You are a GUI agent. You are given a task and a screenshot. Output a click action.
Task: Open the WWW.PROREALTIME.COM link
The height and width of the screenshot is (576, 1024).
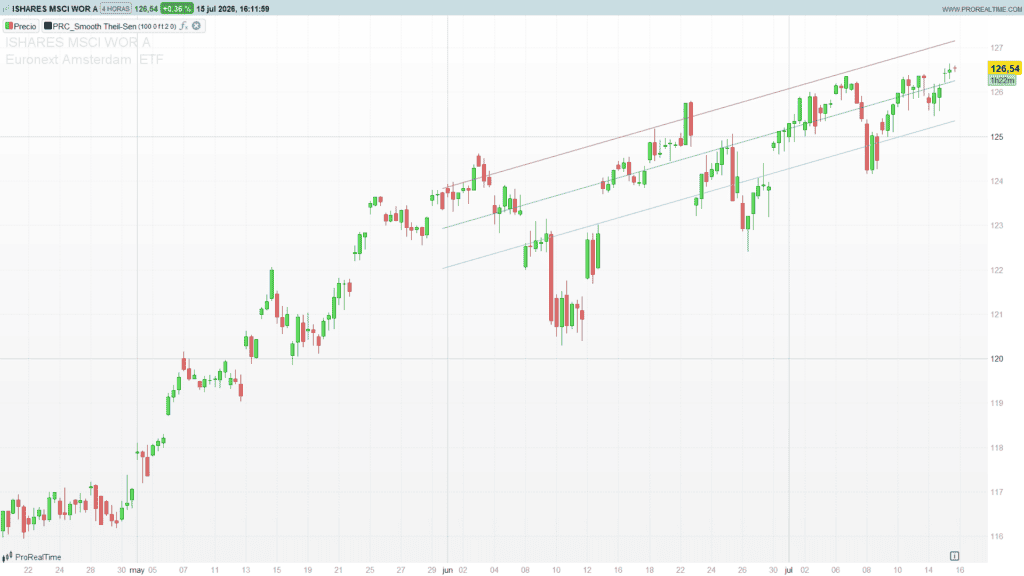click(982, 9)
